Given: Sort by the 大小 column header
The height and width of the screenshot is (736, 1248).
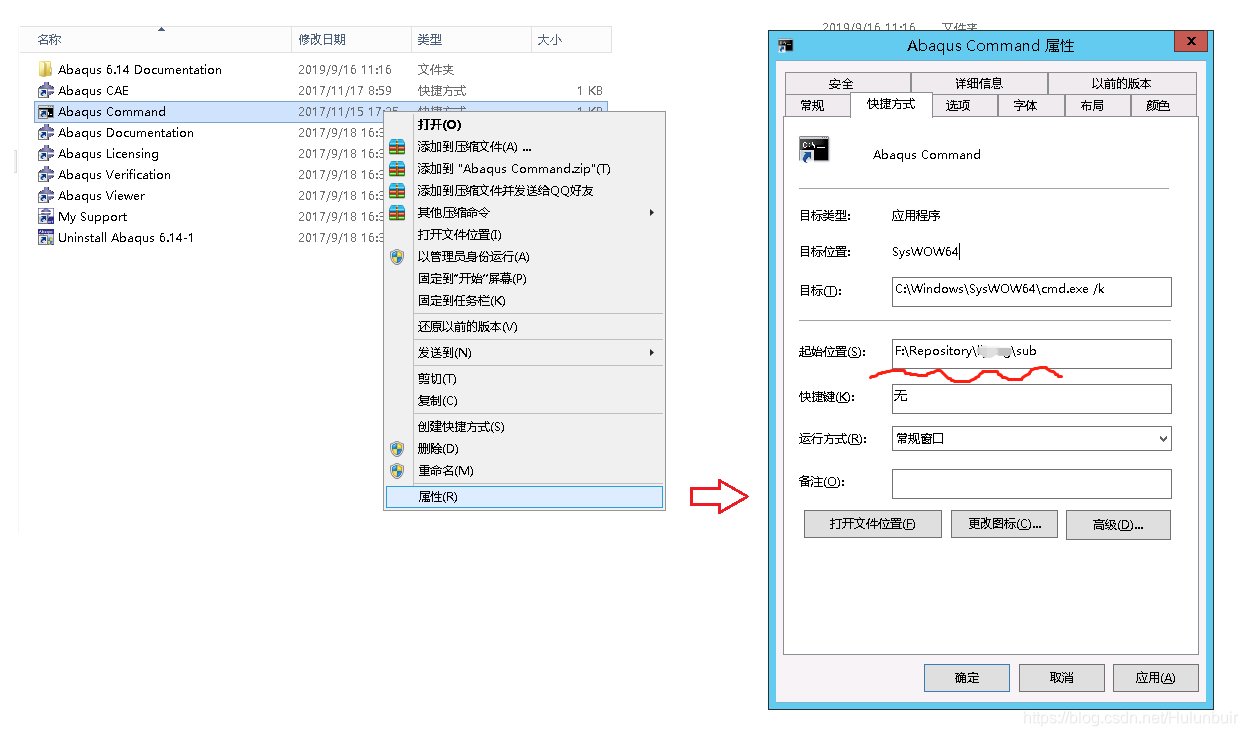Looking at the screenshot, I should (x=571, y=39).
